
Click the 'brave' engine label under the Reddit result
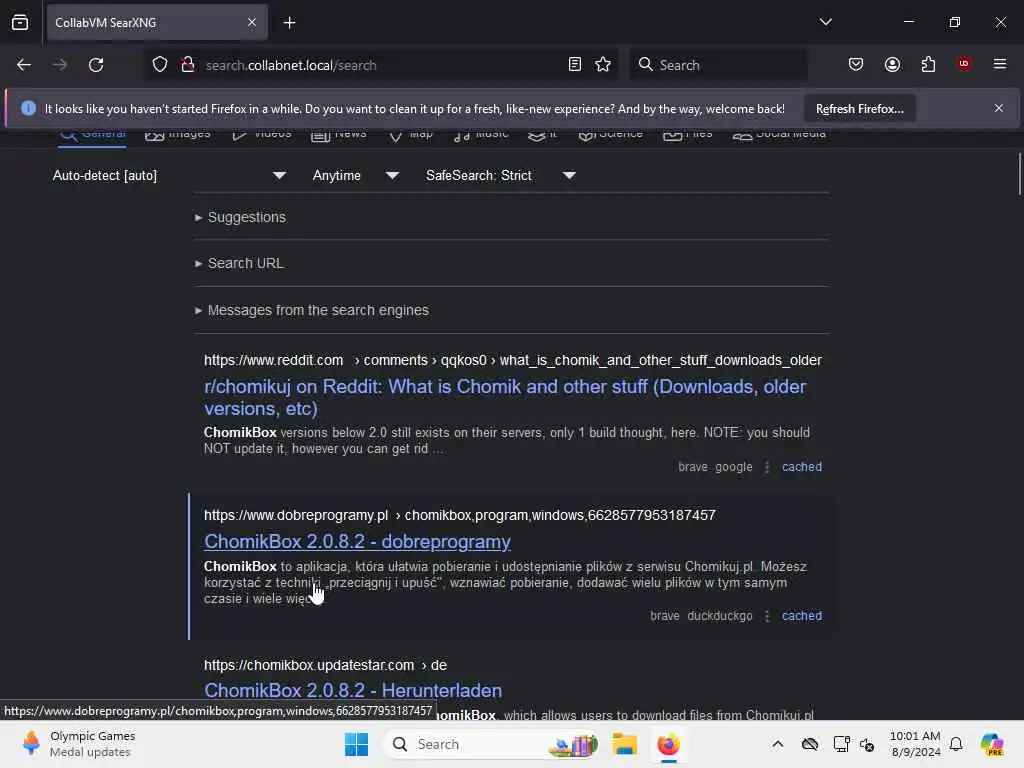click(x=692, y=467)
